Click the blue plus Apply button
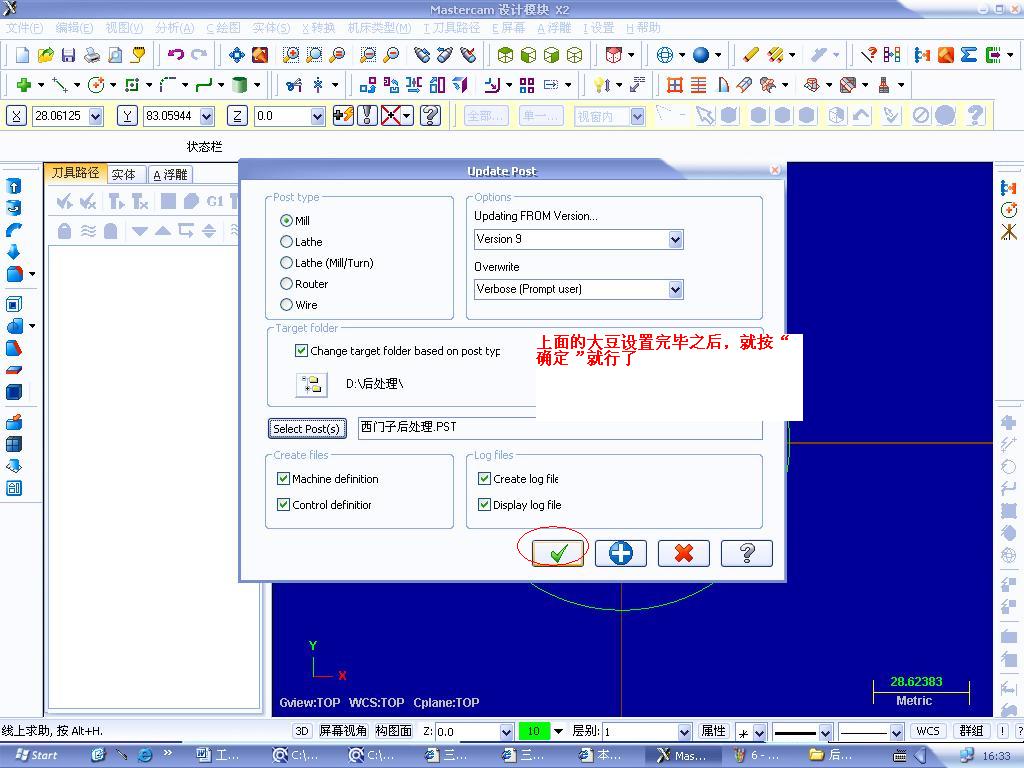This screenshot has width=1024, height=768. point(620,554)
